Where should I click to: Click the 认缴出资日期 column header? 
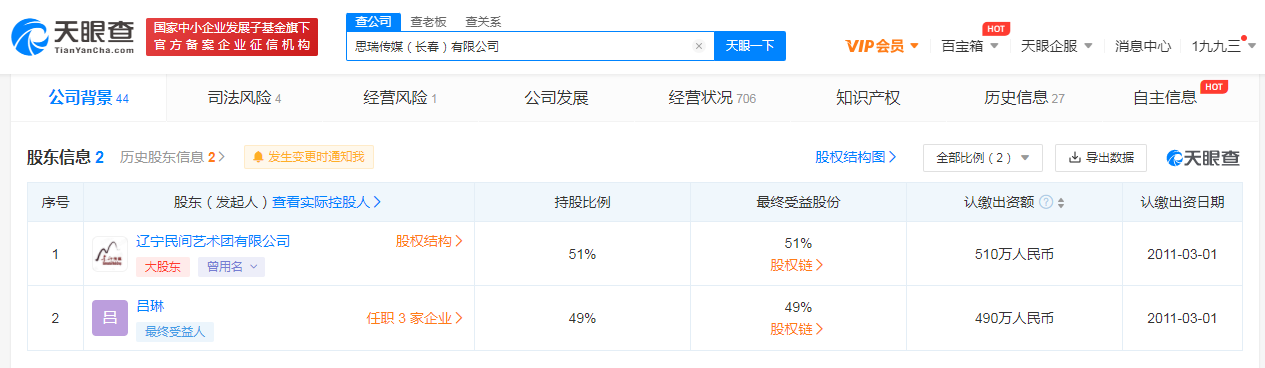point(1182,202)
